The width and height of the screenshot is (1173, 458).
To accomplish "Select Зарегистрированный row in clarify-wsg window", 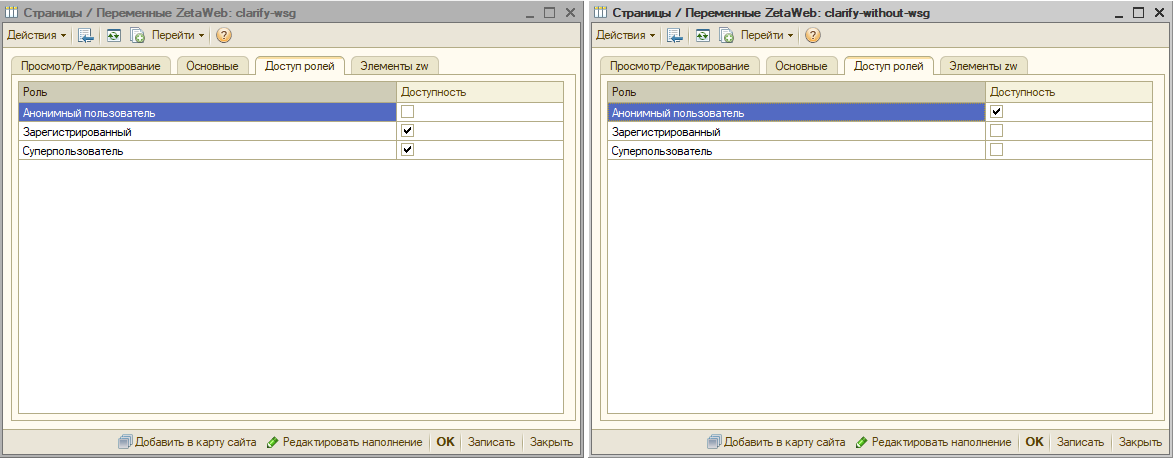I will 291,131.
